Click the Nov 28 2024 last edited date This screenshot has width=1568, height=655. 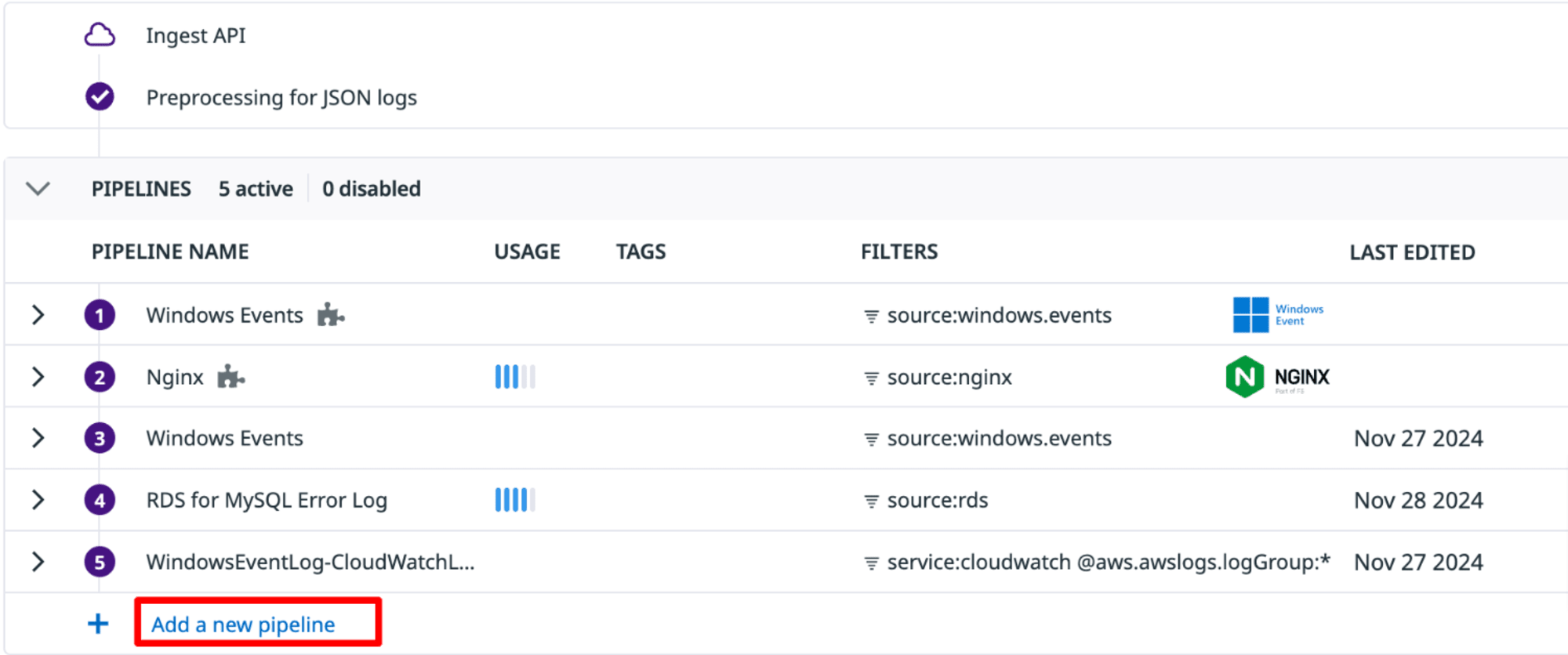1418,500
